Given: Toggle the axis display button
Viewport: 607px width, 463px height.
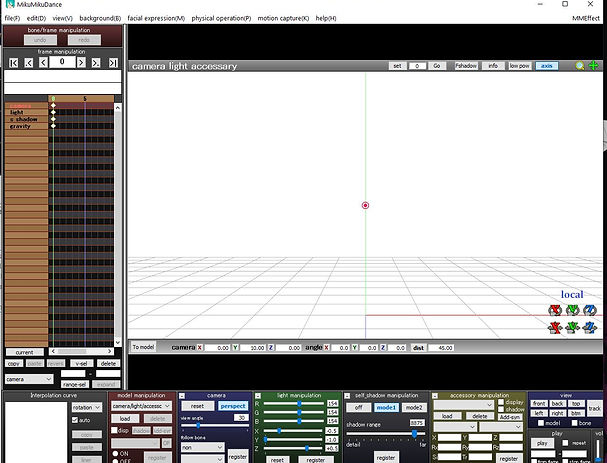Looking at the screenshot, I should (x=547, y=66).
